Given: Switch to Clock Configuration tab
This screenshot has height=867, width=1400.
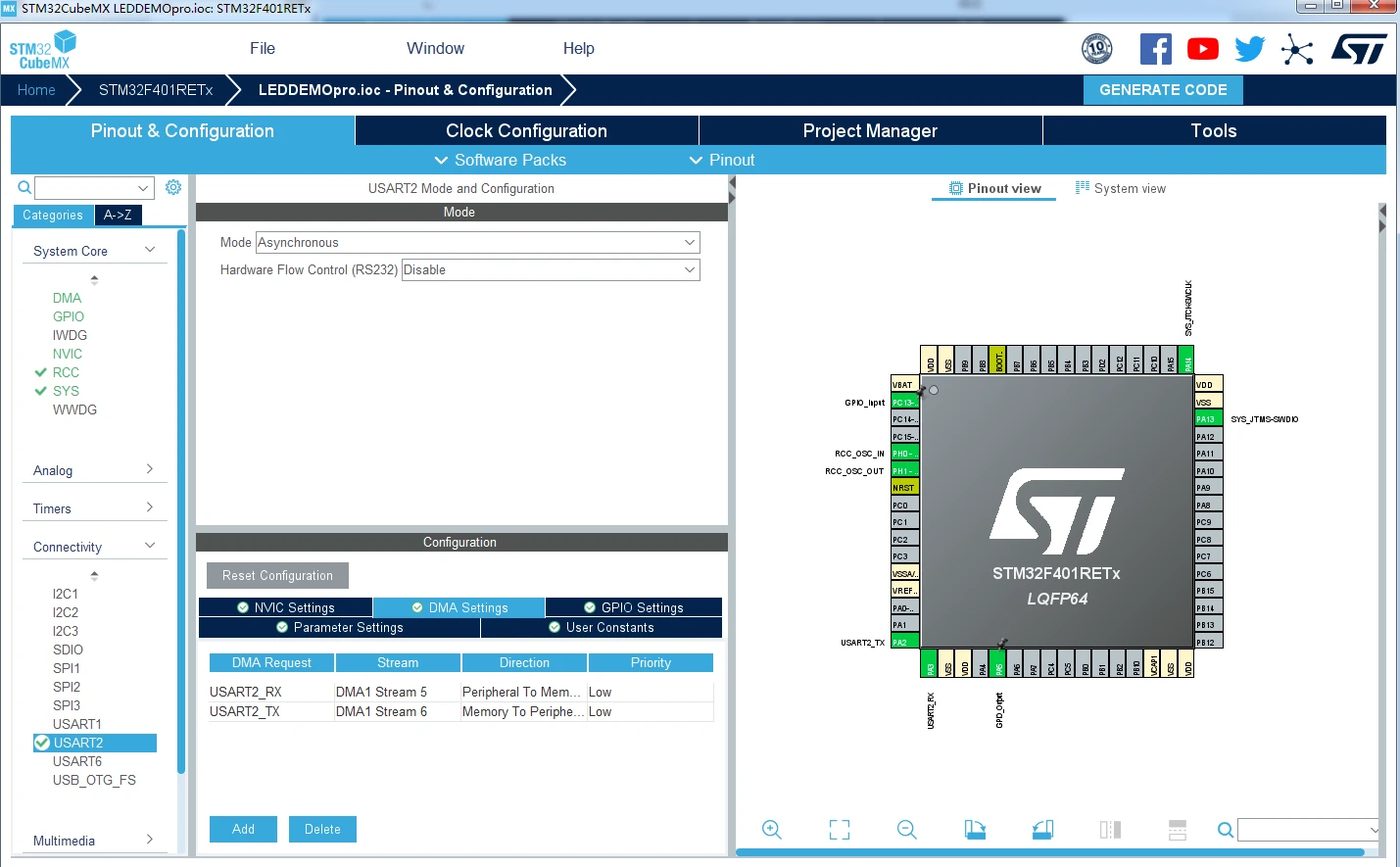Looking at the screenshot, I should 527,130.
